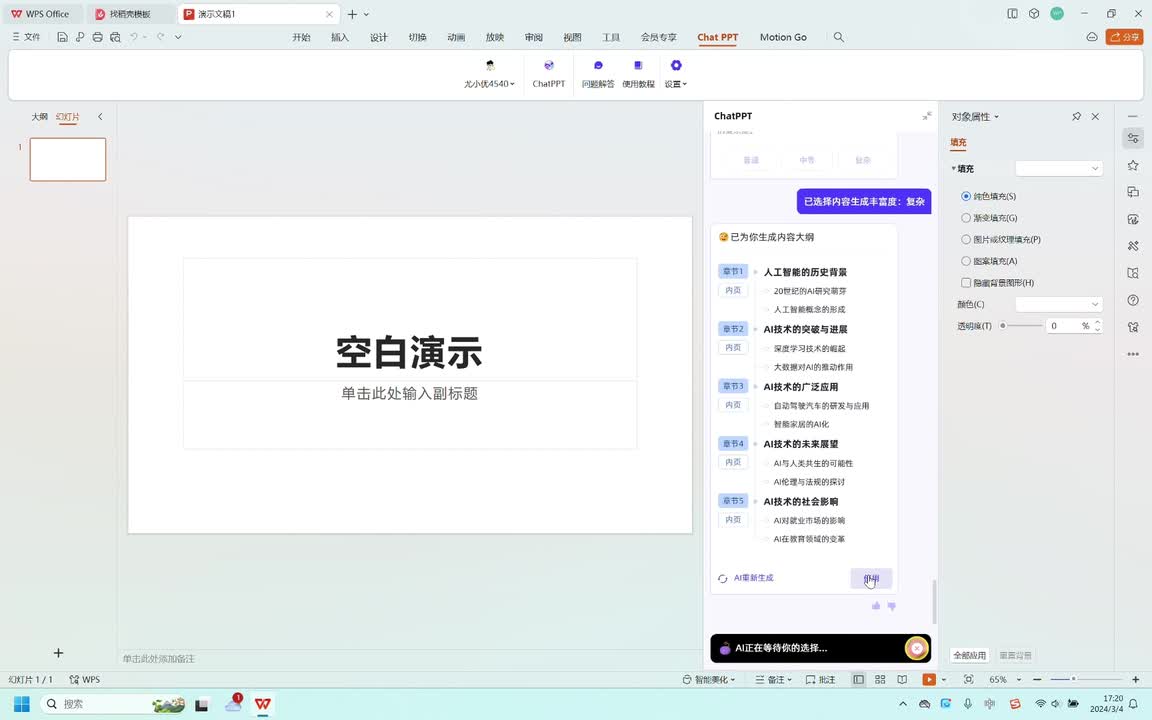The height and width of the screenshot is (720, 1152).
Task: Click the search icon in the ribbon
Action: point(839,37)
